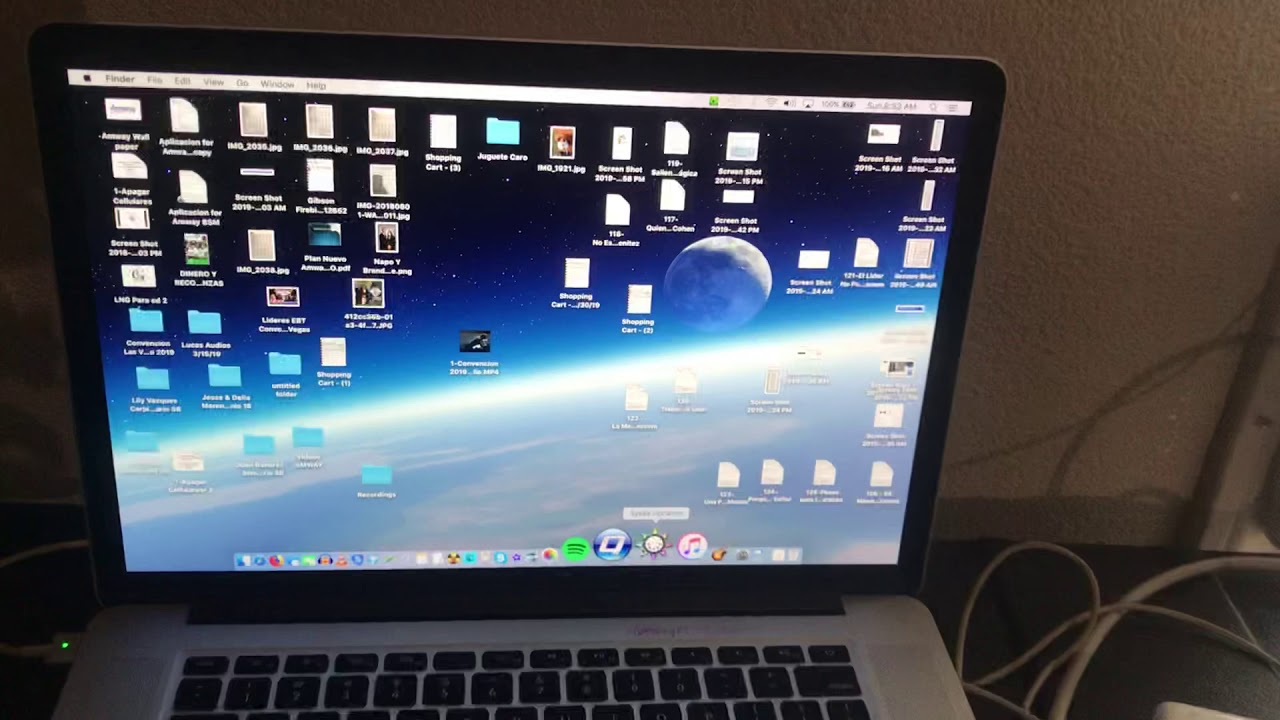
Task: Open the gear-shaped app in Dock
Action: (x=654, y=545)
